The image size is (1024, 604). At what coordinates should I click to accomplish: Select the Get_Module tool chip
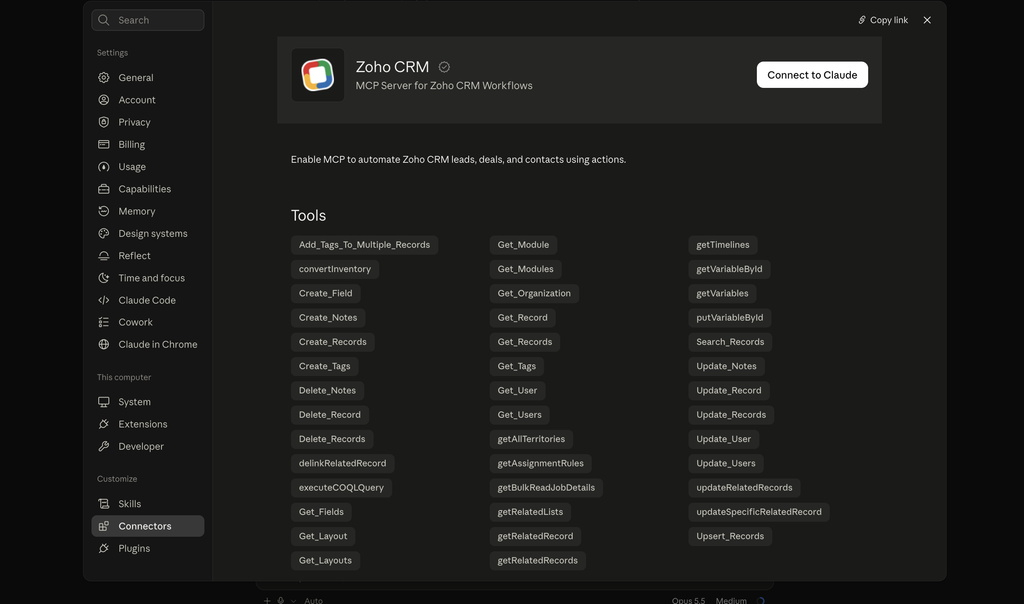point(523,245)
